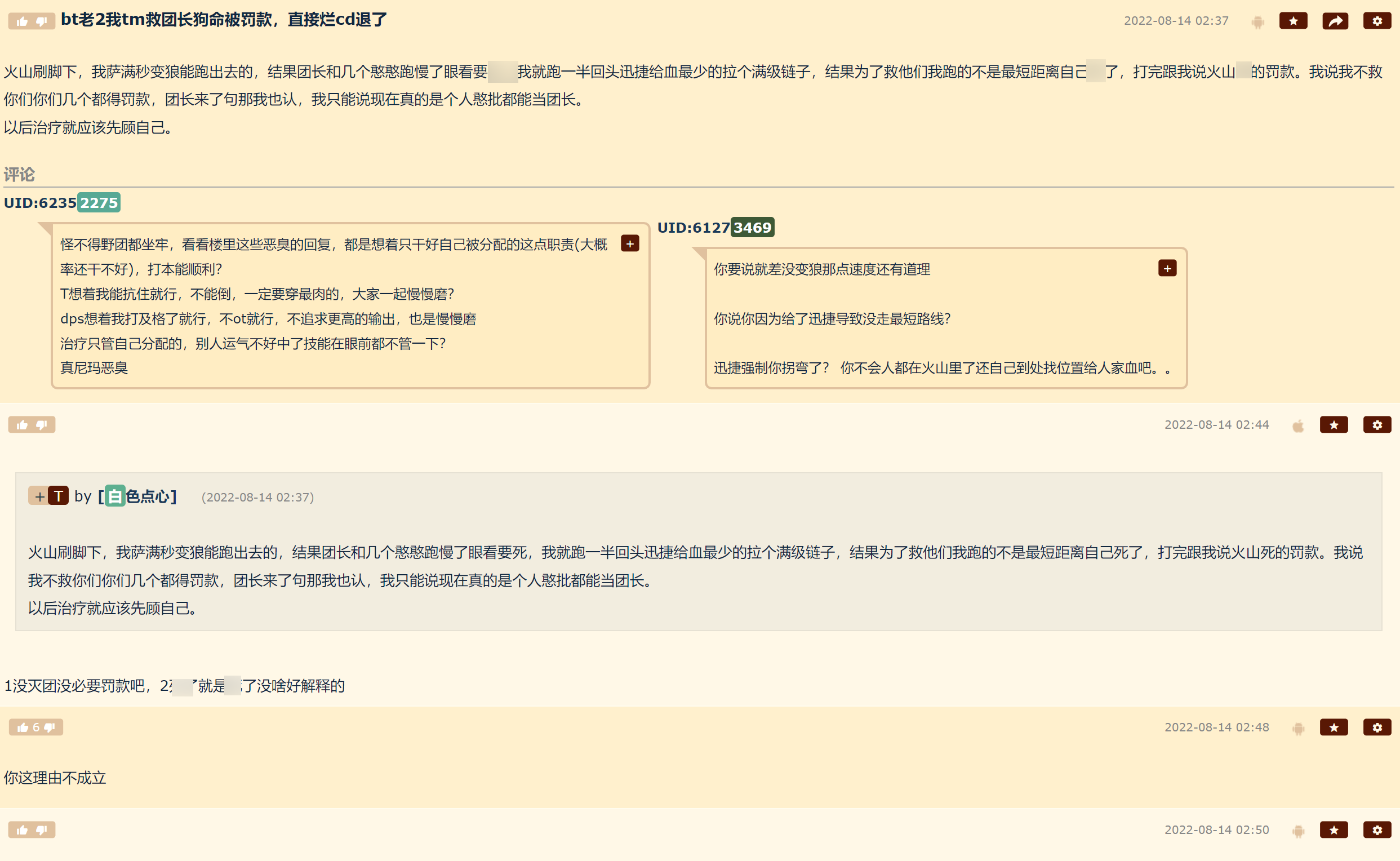Screen dimensions: 1400x861
Task: Click comment line 真尼玛恶臭
Action: (x=94, y=368)
